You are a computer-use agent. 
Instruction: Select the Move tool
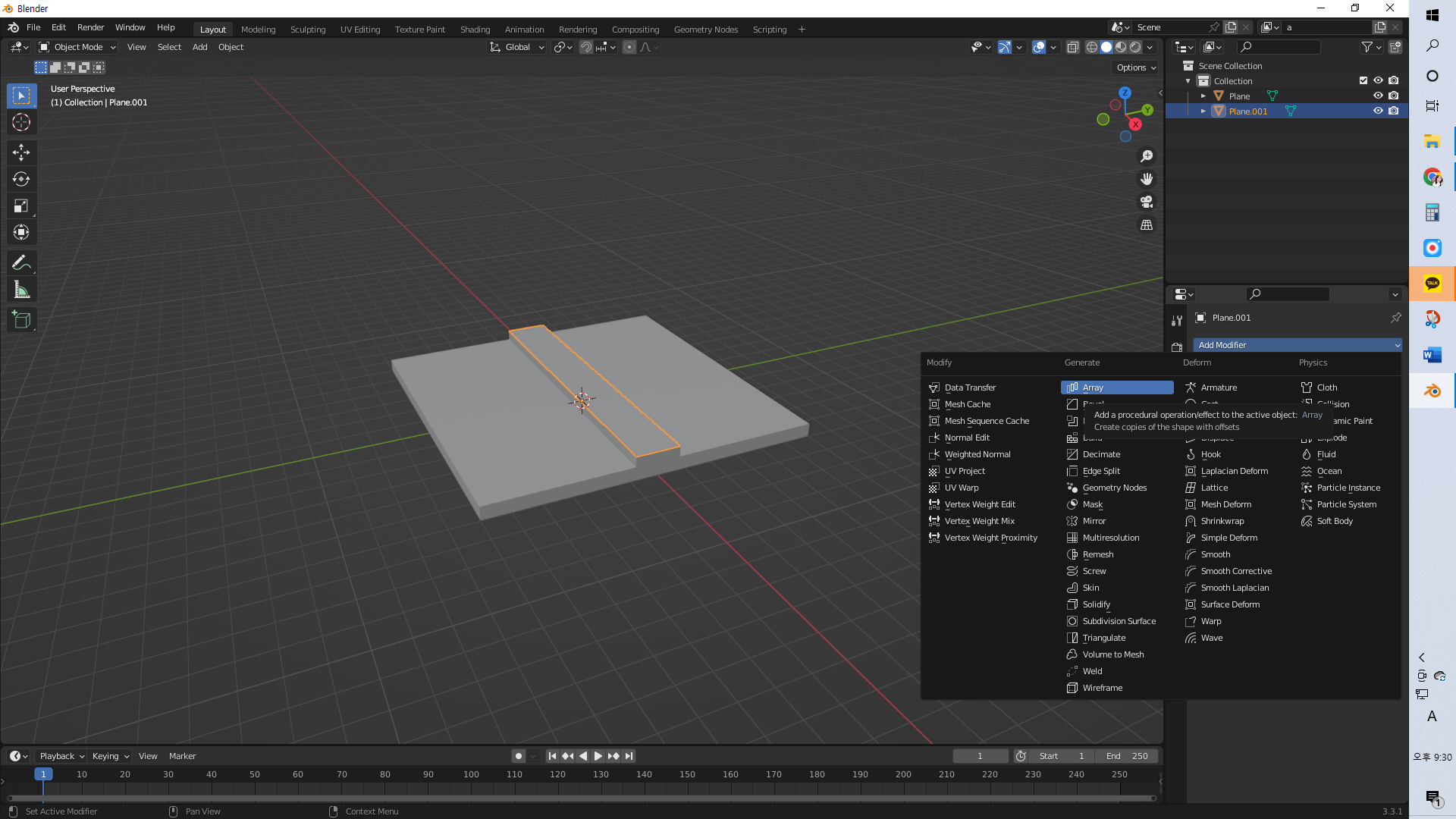(21, 152)
